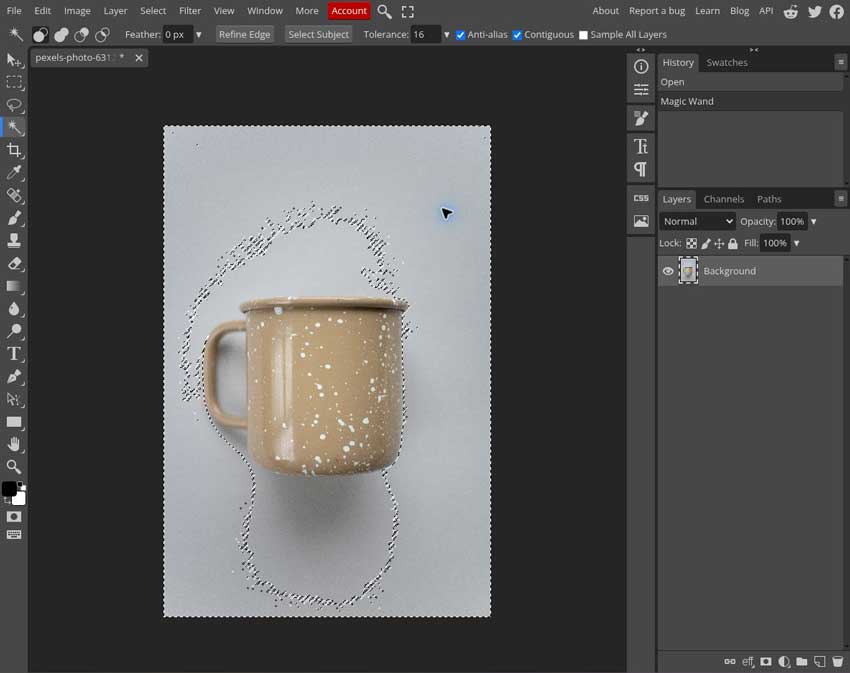Viewport: 850px width, 673px height.
Task: Enable Sample All Layers
Action: 583,35
